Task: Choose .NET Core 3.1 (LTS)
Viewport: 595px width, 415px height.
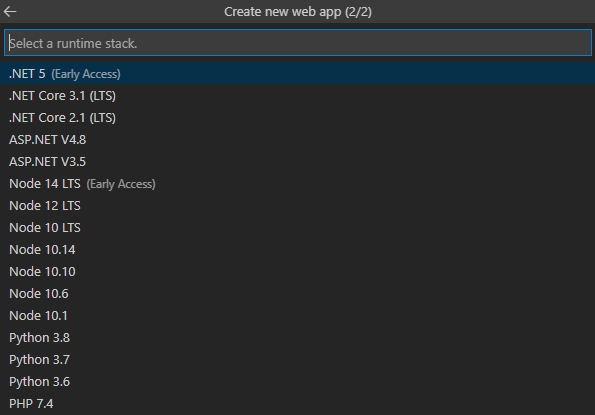Action: [298, 96]
